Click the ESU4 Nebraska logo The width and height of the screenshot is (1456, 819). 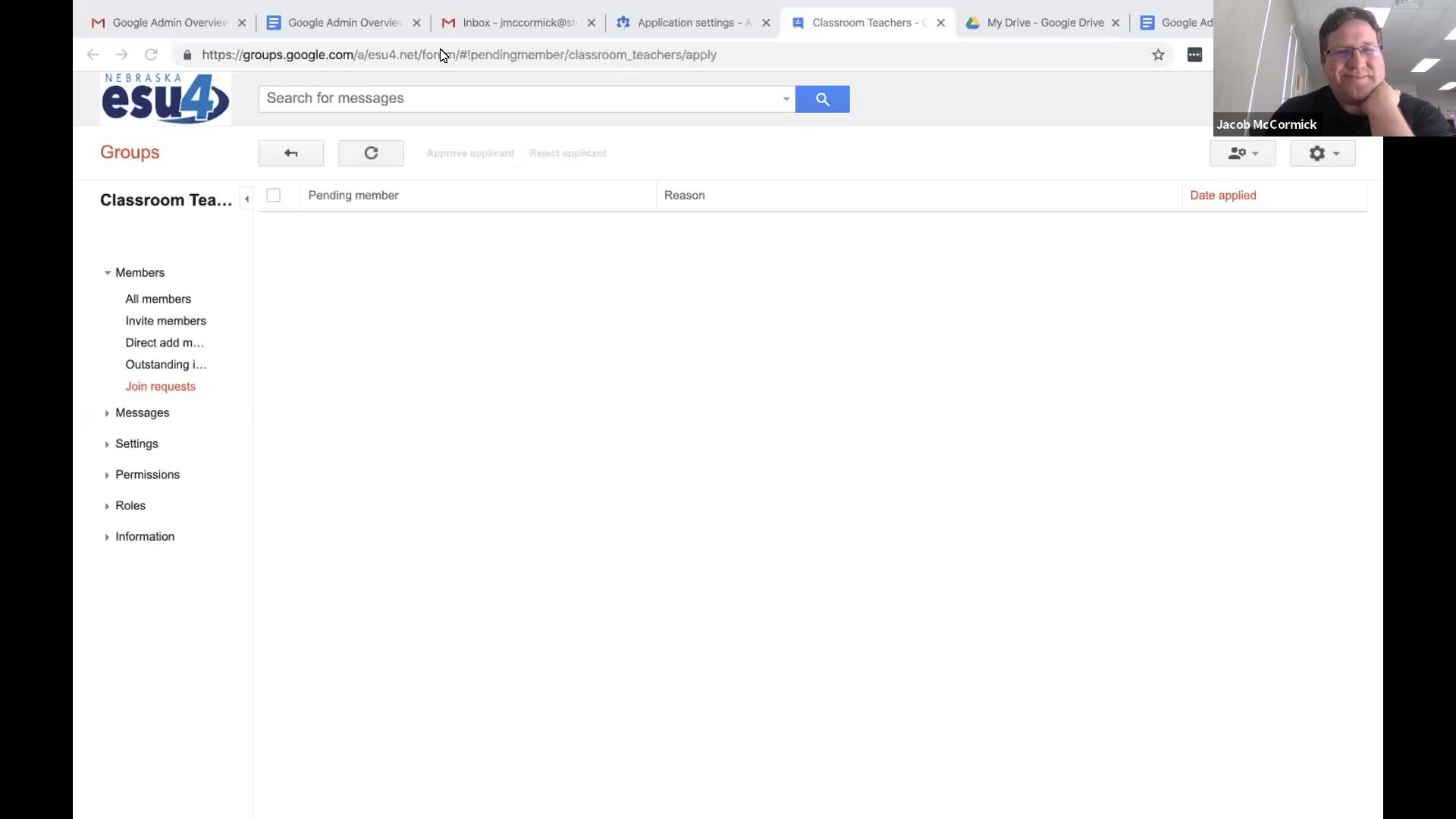[x=165, y=99]
